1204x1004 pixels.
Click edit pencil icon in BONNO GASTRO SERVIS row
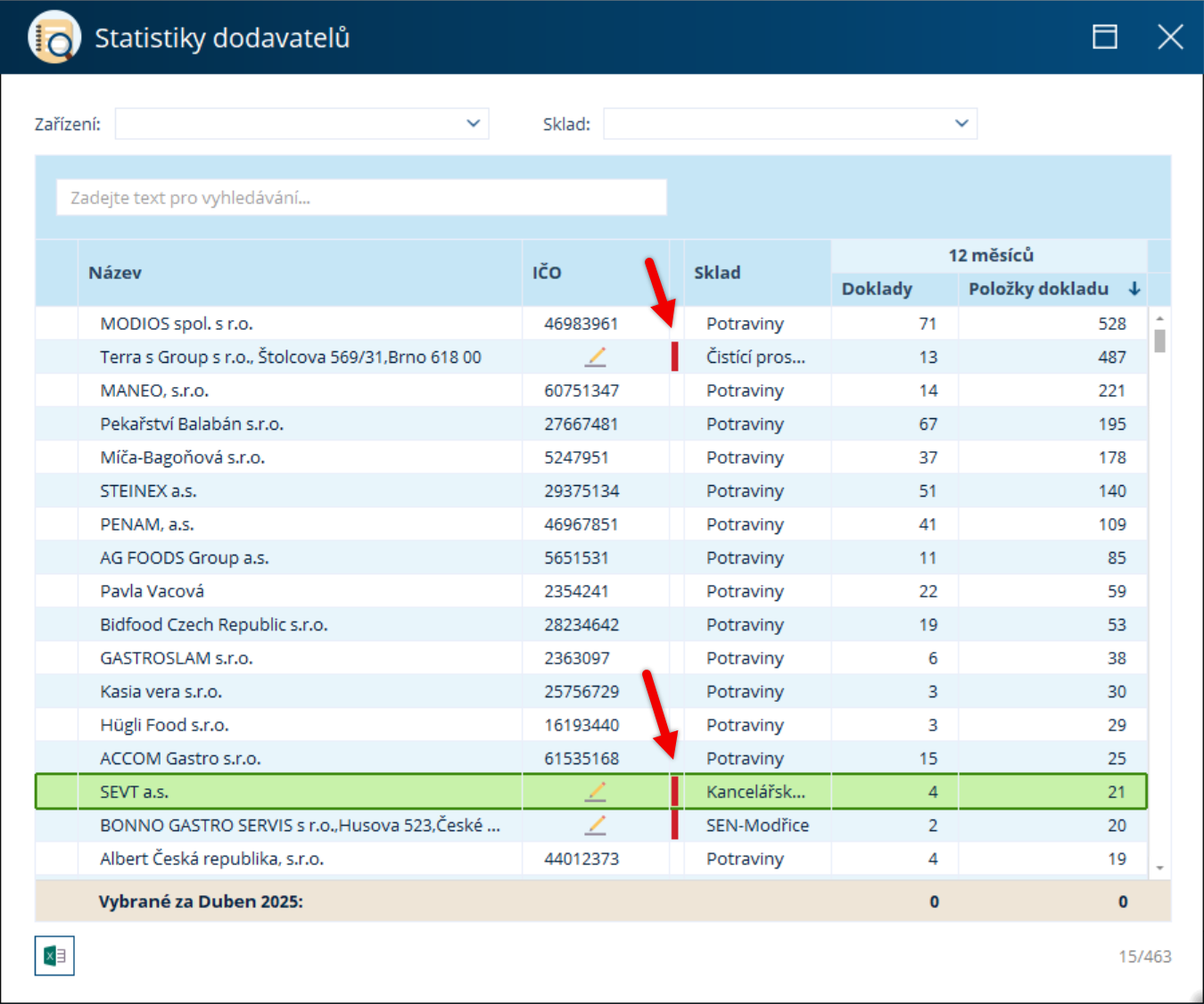(596, 825)
